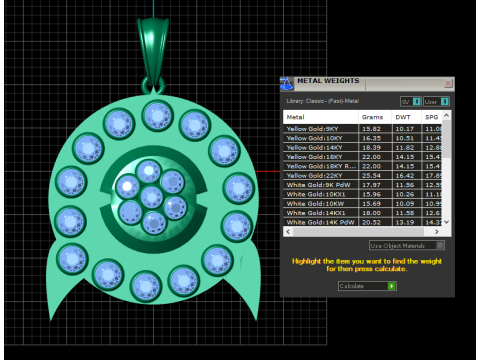Sort by the Metal column header
This screenshot has height=360, width=480.
point(321,117)
